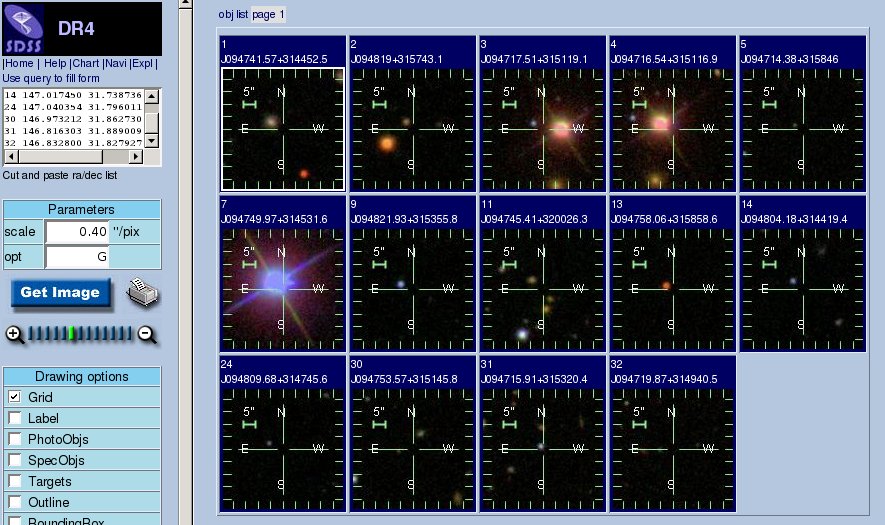Click the left panel scroll up arrow

click(185, 3)
